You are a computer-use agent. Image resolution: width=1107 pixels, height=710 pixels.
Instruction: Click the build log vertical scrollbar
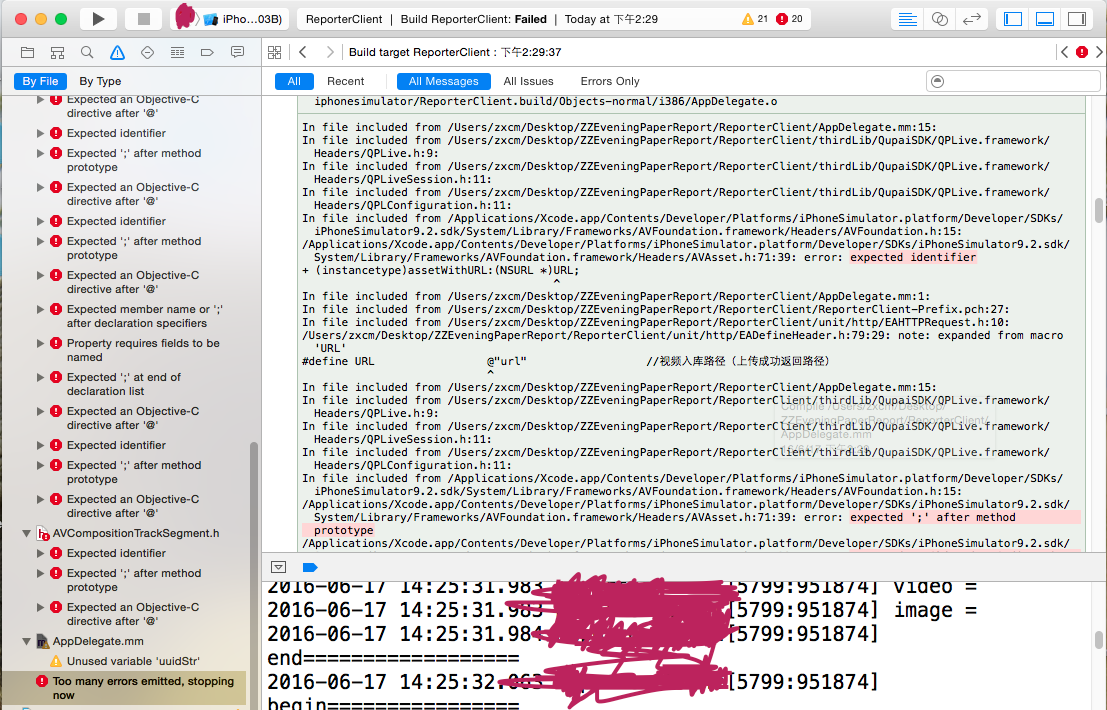click(1099, 210)
